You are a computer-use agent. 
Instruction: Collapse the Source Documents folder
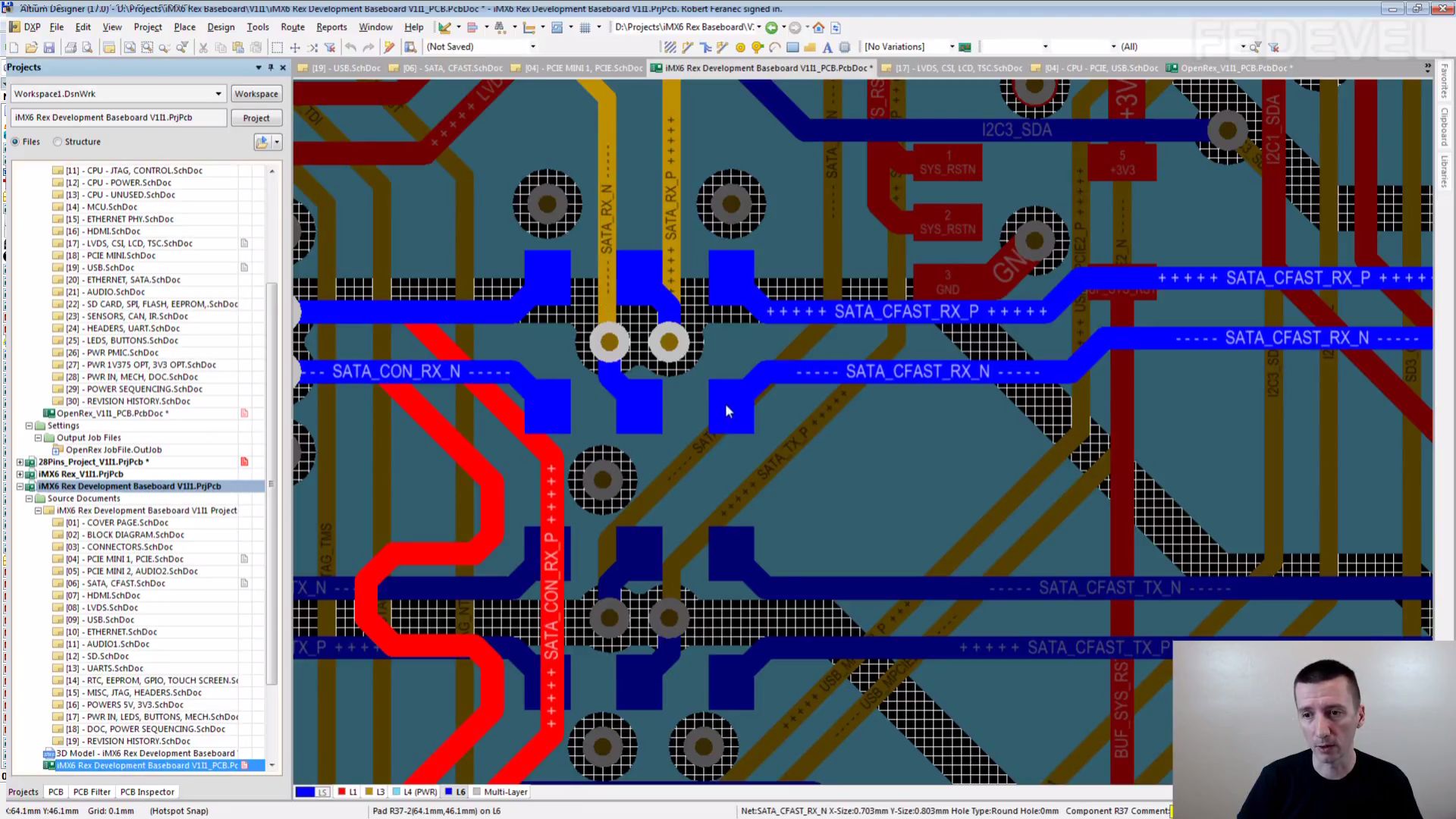point(30,498)
